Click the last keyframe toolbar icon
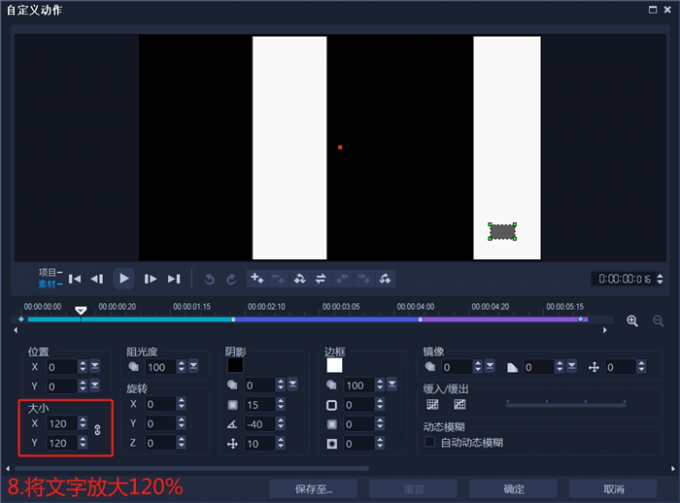This screenshot has width=680, height=503. point(385,278)
